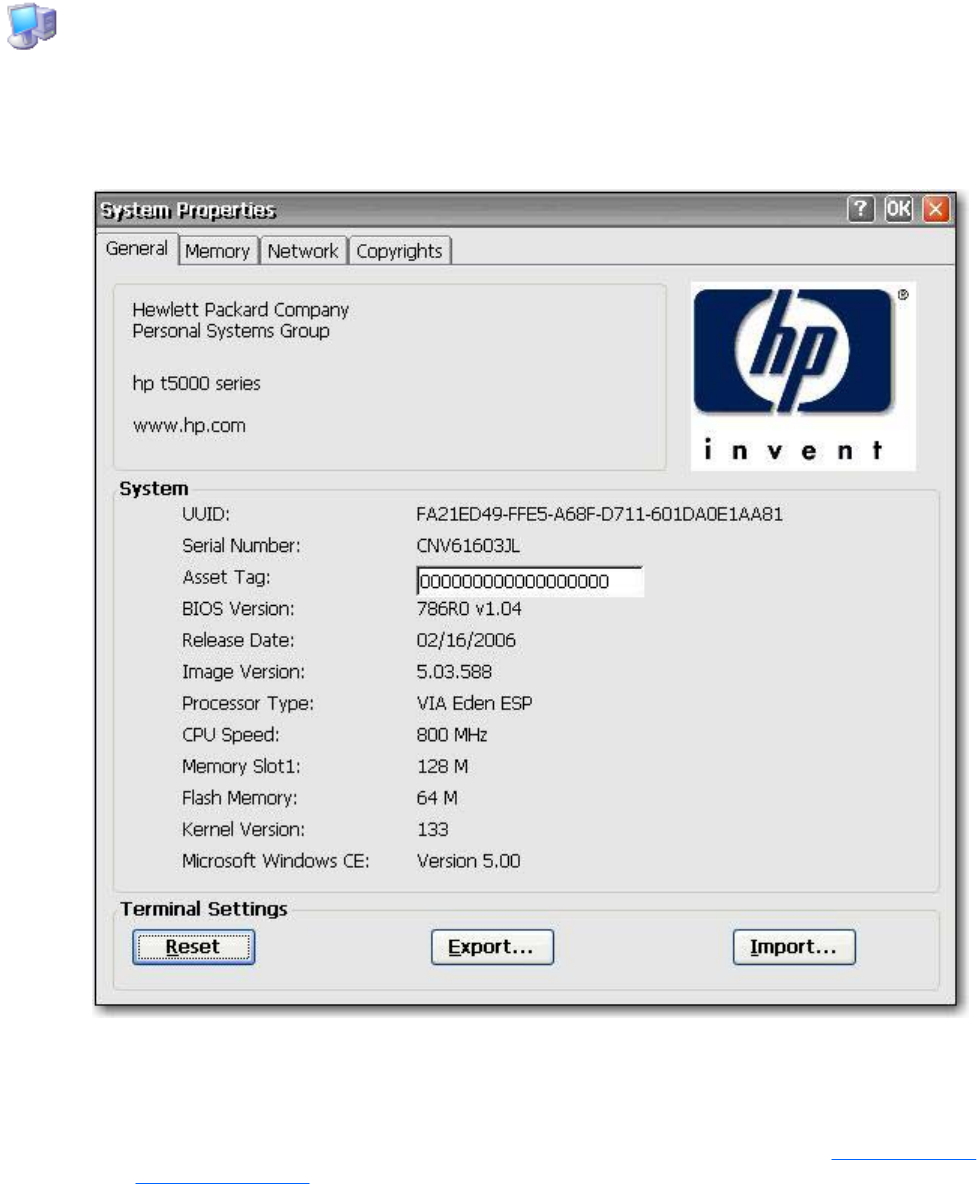Click the UUID value FA21ED49-FFE5-A68F-D711-601DA0E1AA81

599,515
